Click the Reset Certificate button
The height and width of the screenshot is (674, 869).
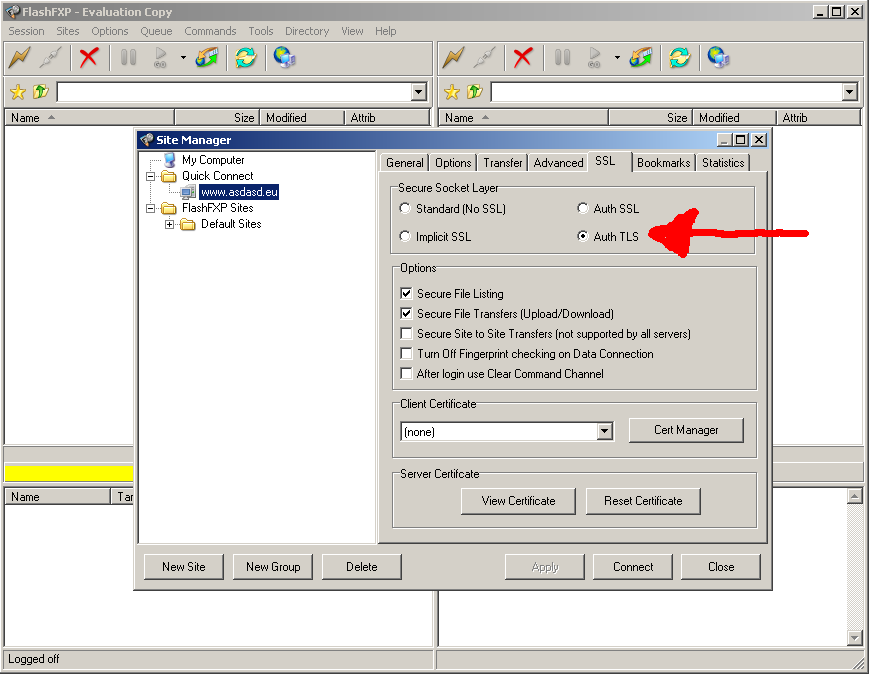[x=643, y=501]
